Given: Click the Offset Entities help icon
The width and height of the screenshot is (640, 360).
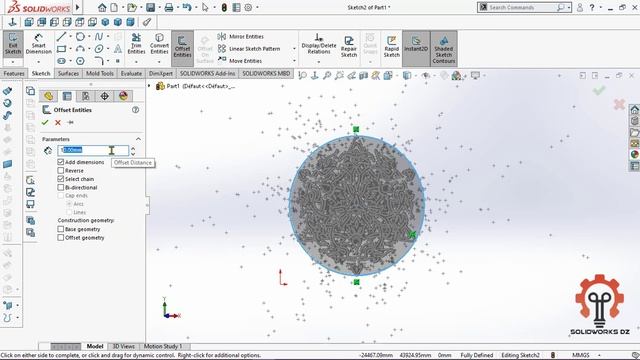Looking at the screenshot, I should click(136, 110).
